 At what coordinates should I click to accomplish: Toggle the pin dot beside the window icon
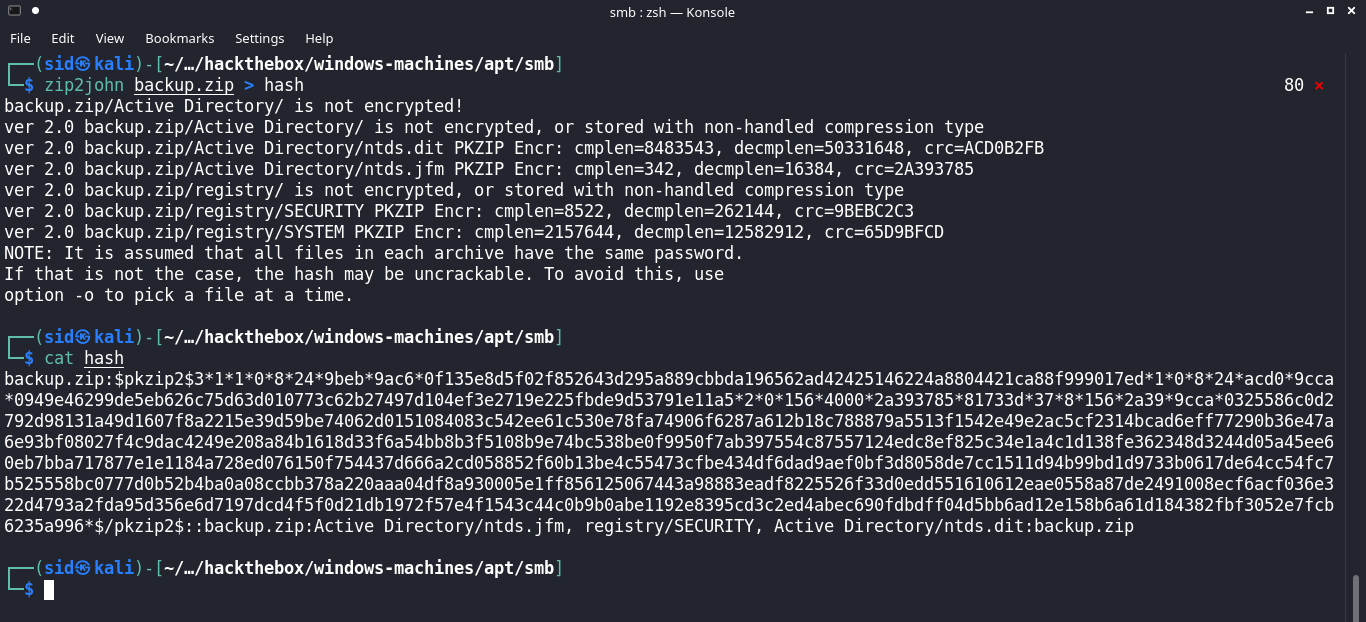(x=35, y=12)
